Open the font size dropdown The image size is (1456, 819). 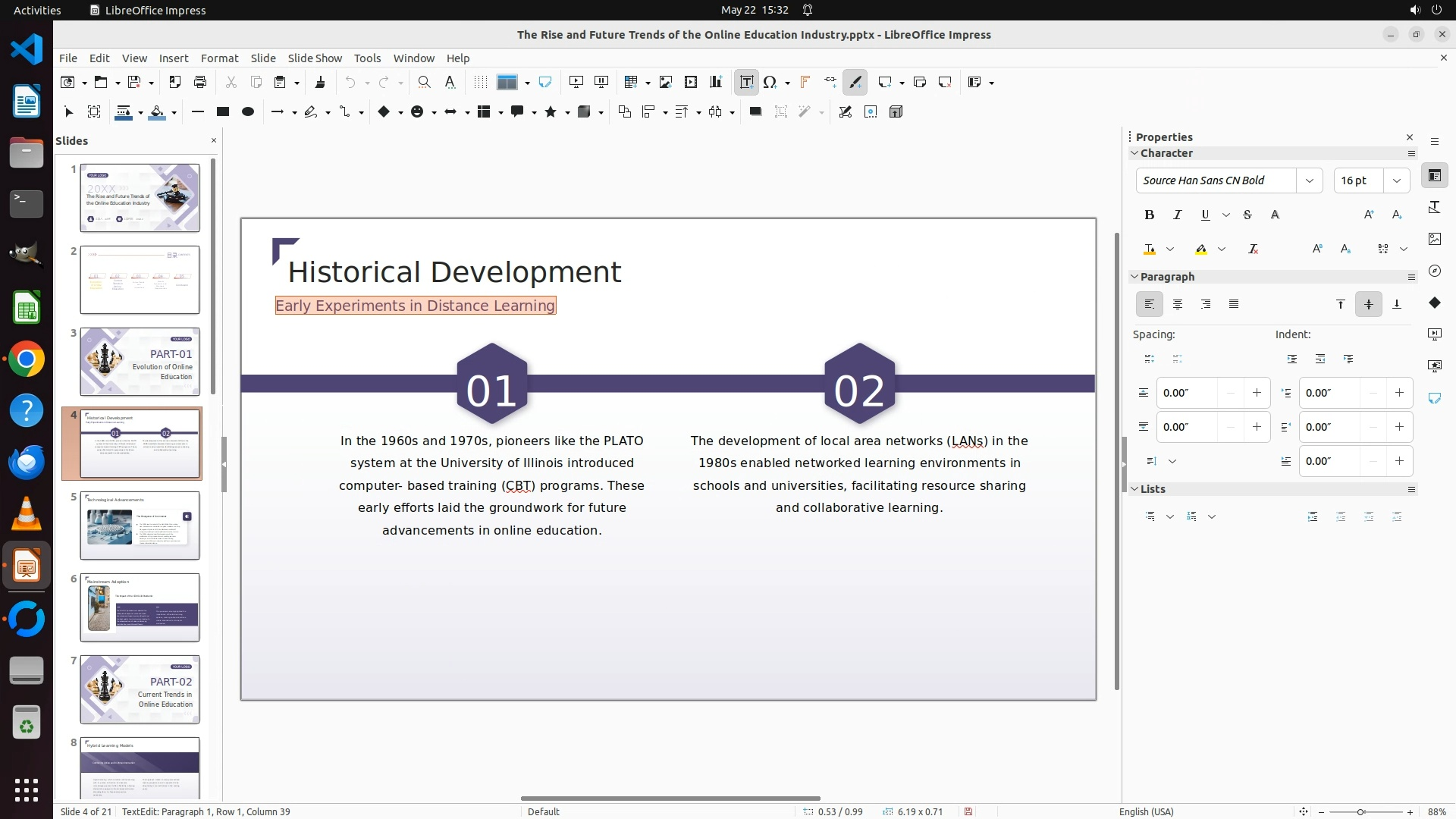[x=1396, y=180]
